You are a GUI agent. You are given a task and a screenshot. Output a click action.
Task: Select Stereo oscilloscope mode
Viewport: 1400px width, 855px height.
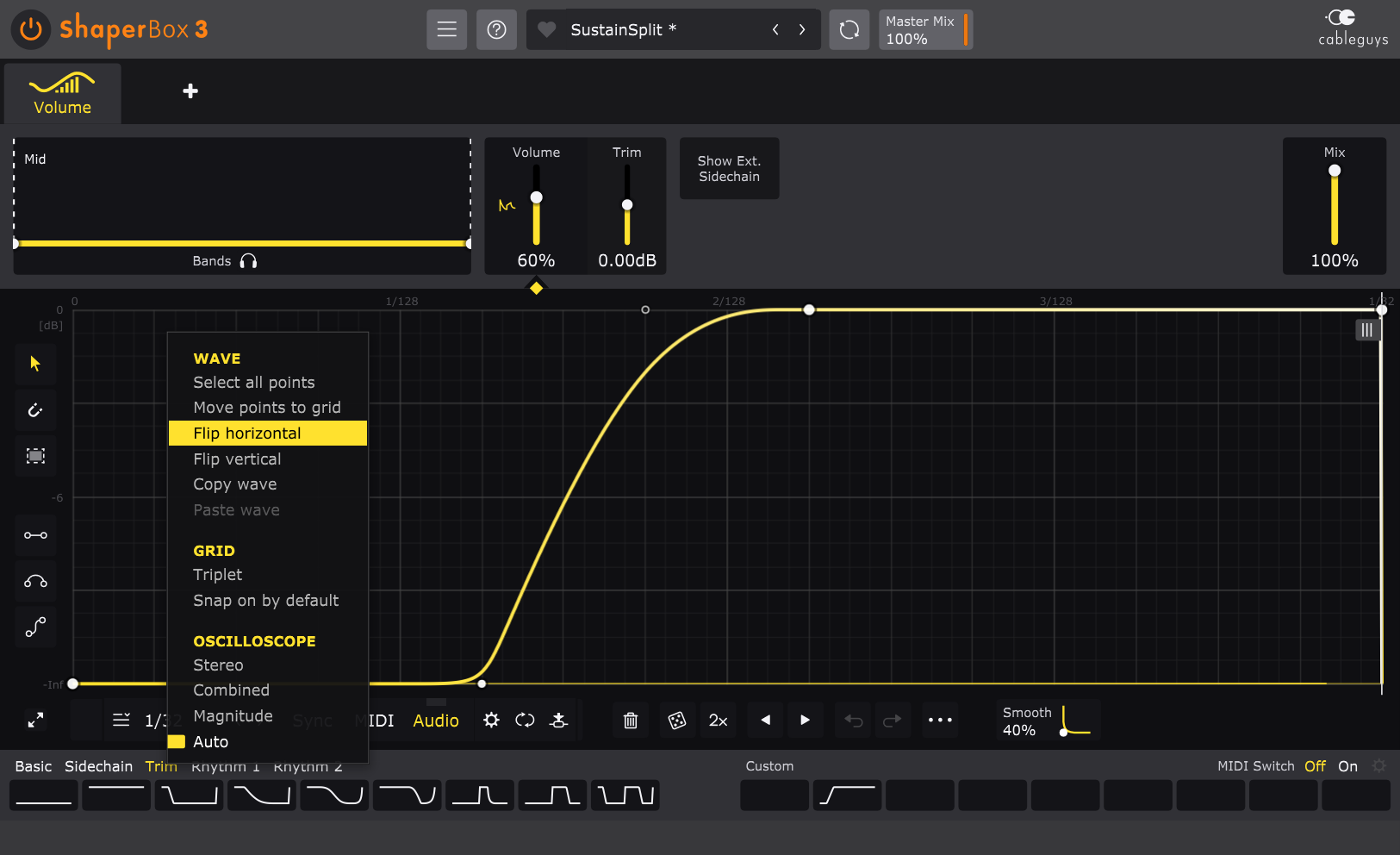tap(268, 665)
